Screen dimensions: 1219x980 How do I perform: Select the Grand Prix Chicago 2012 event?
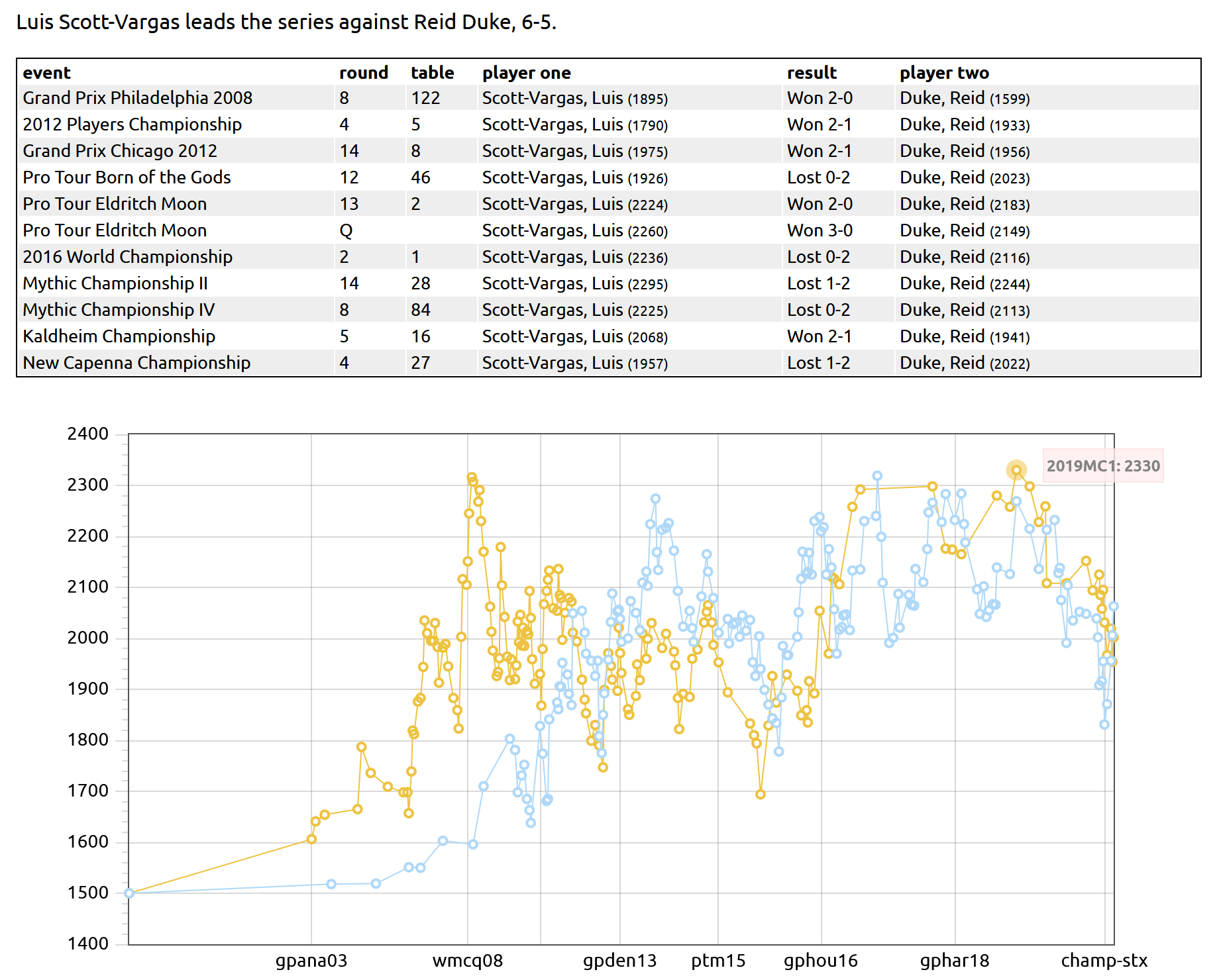pos(120,151)
